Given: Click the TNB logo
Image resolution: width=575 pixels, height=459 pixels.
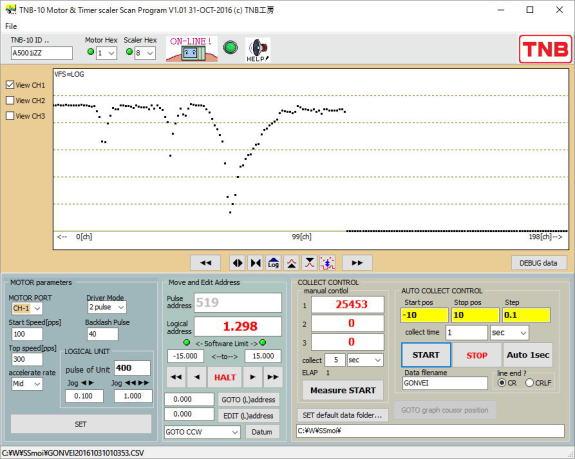Looking at the screenshot, I should (x=545, y=49).
